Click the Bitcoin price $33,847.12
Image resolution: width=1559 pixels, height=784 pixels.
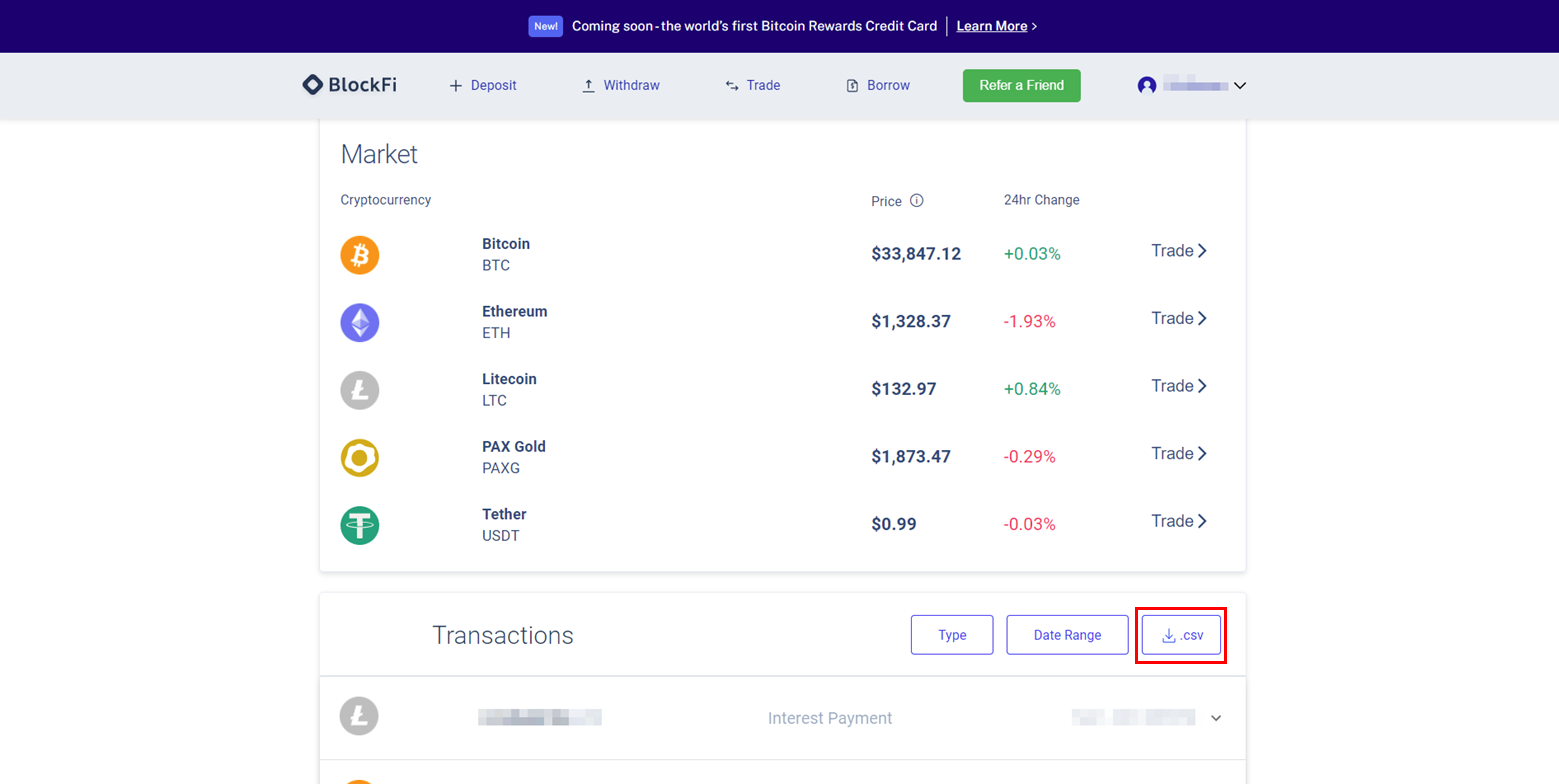916,254
